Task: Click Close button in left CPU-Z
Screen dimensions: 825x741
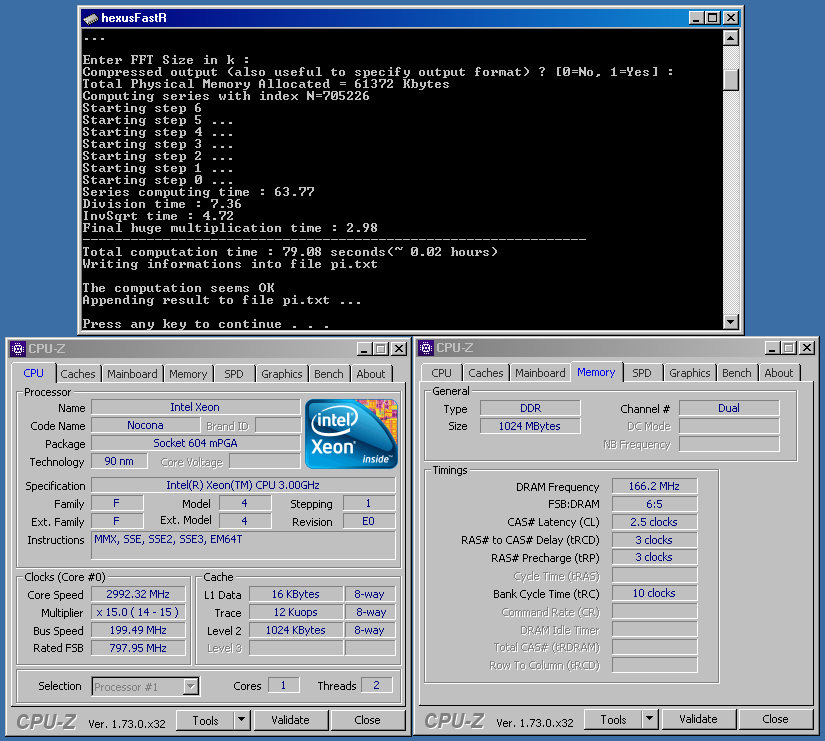Action: (367, 720)
